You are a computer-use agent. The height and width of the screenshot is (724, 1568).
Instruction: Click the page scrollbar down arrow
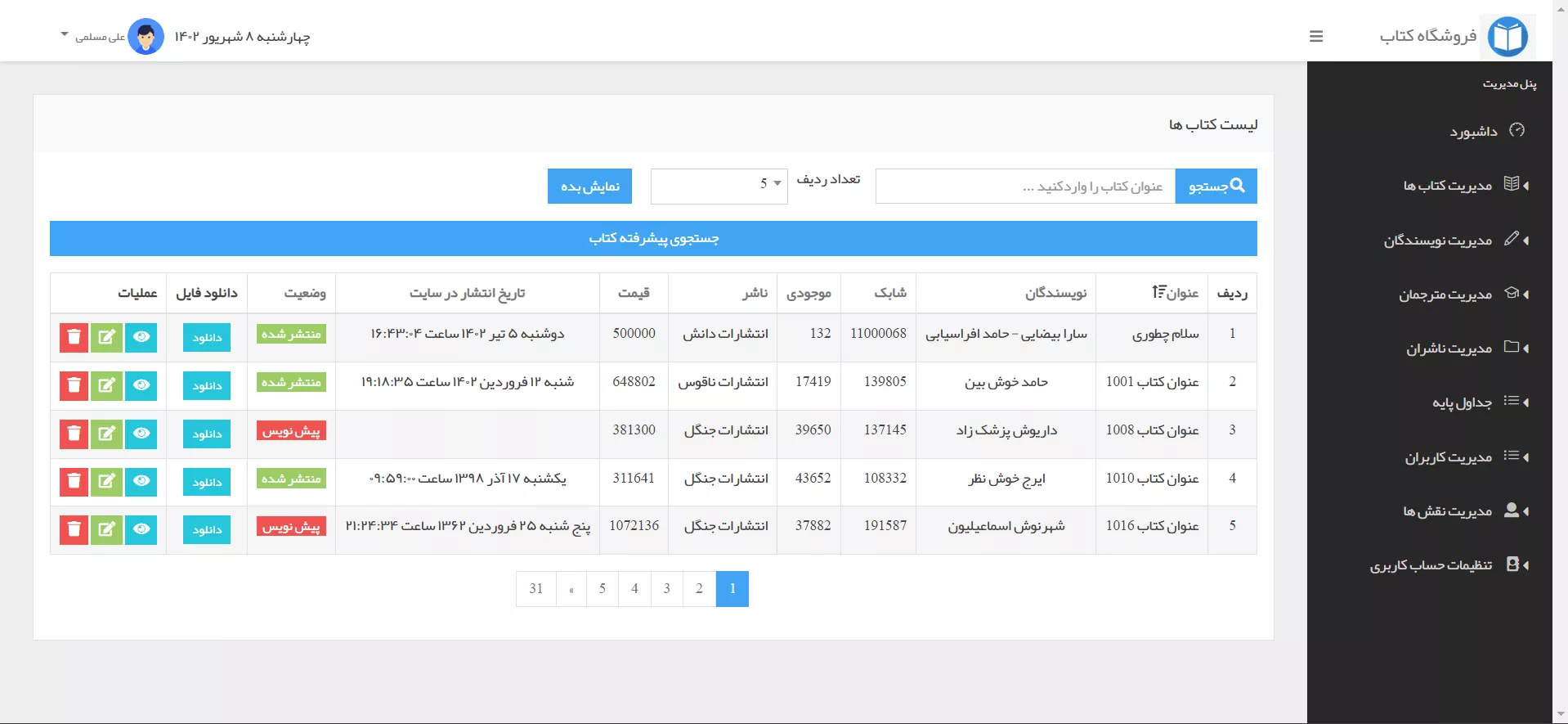pyautogui.click(x=1561, y=714)
